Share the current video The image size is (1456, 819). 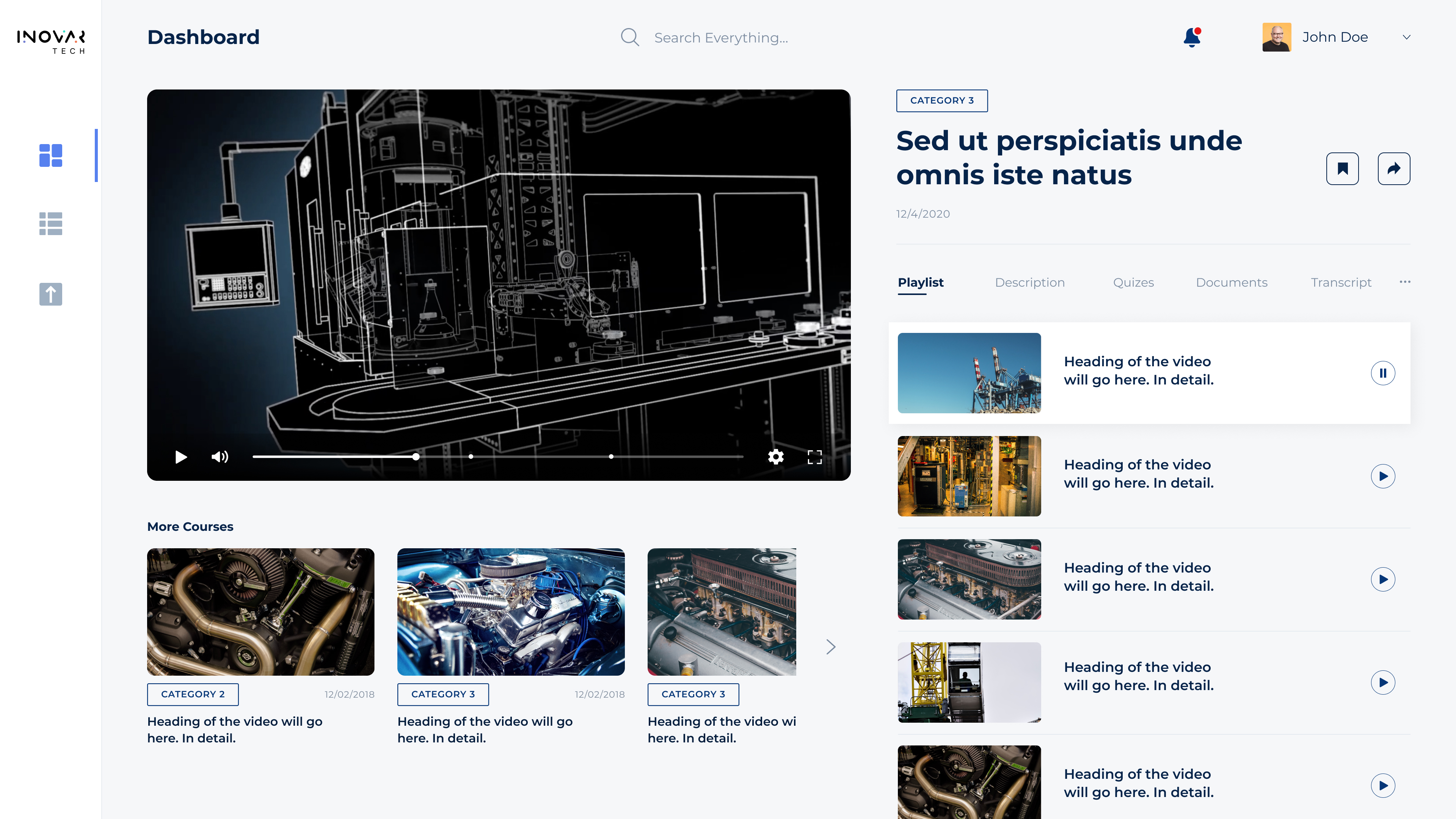pyautogui.click(x=1394, y=168)
